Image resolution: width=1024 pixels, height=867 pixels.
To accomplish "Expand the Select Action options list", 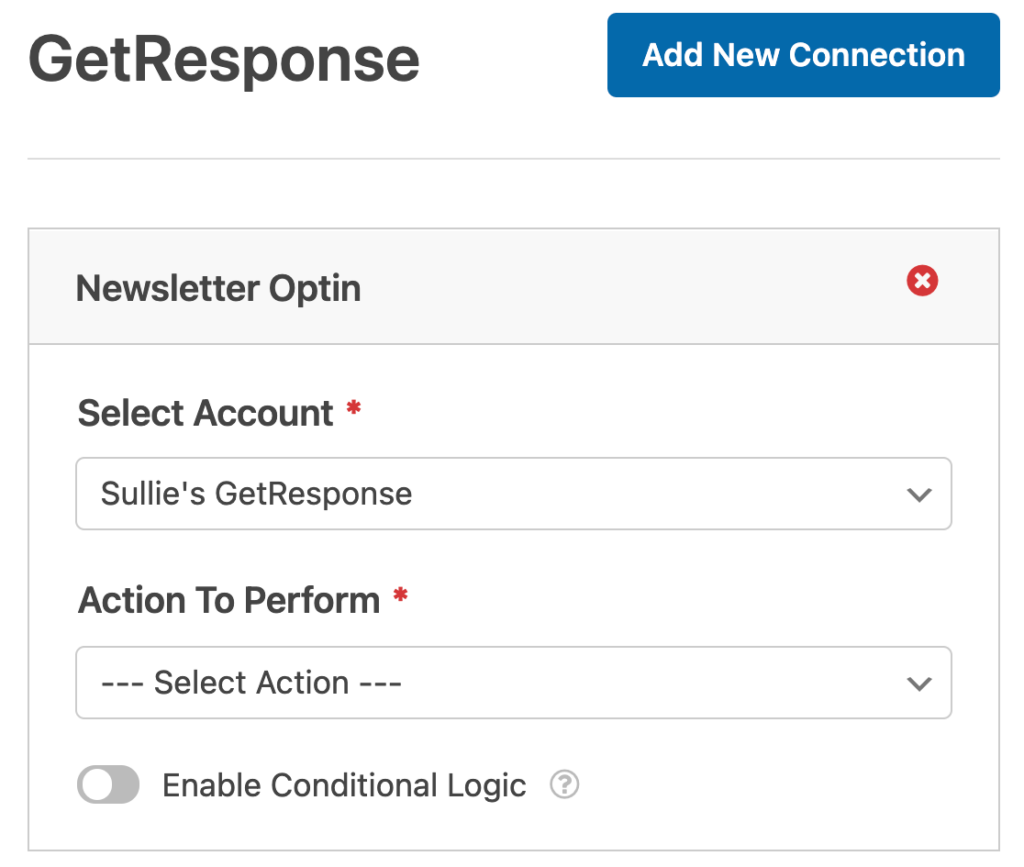I will 514,683.
